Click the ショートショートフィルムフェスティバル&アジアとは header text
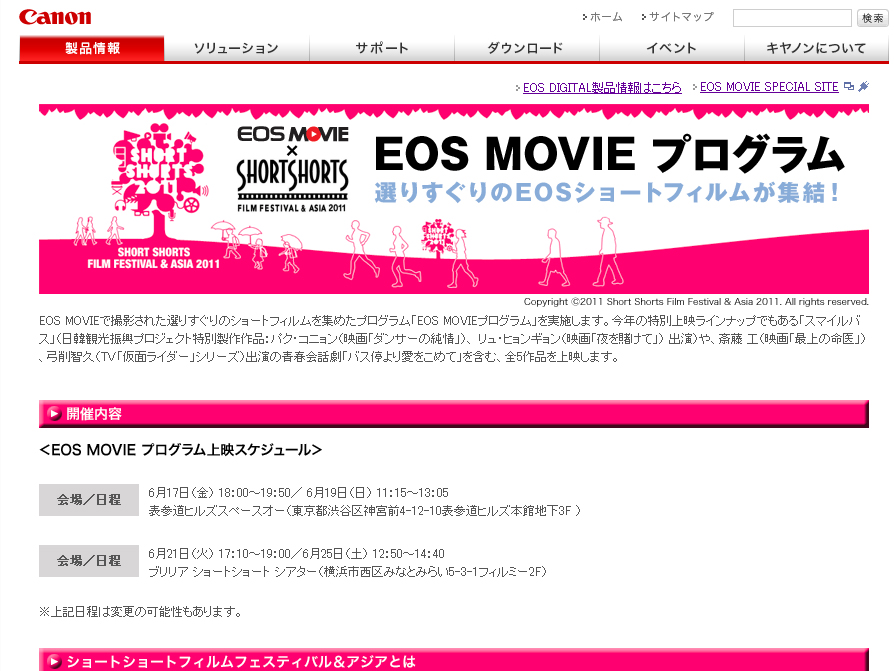Image resolution: width=894 pixels, height=671 pixels. click(241, 662)
